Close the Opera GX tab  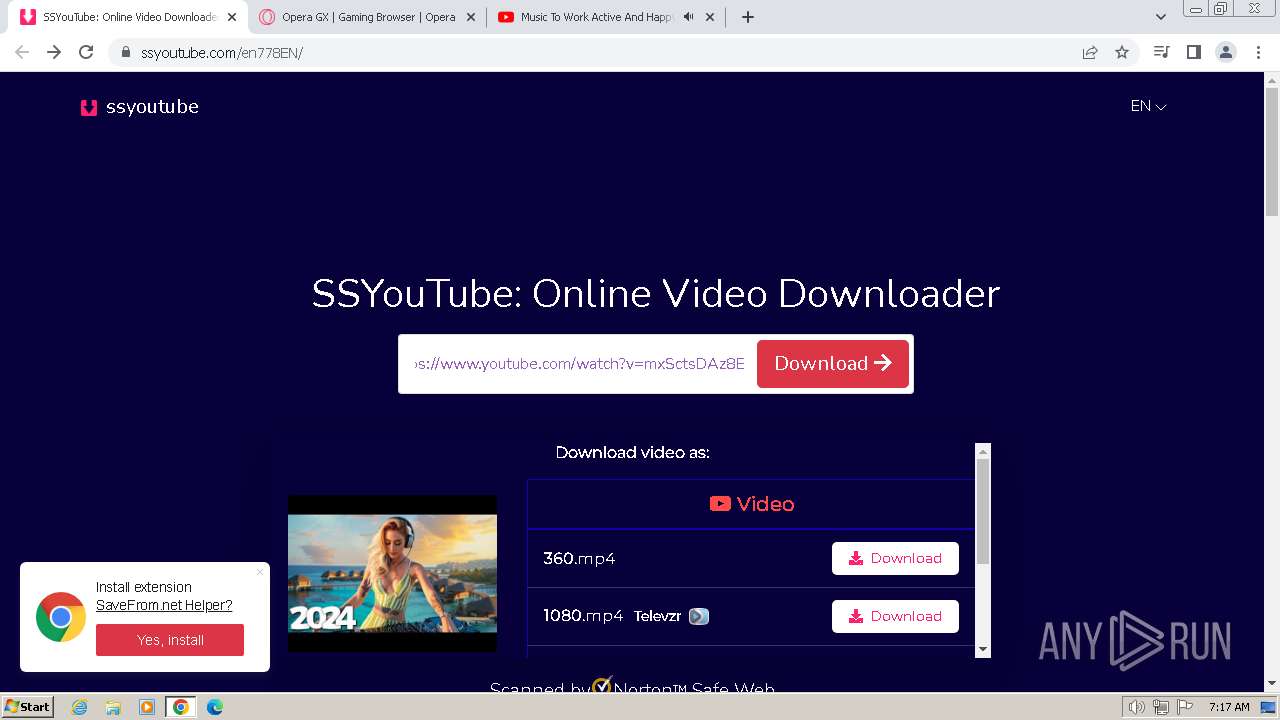[x=471, y=17]
